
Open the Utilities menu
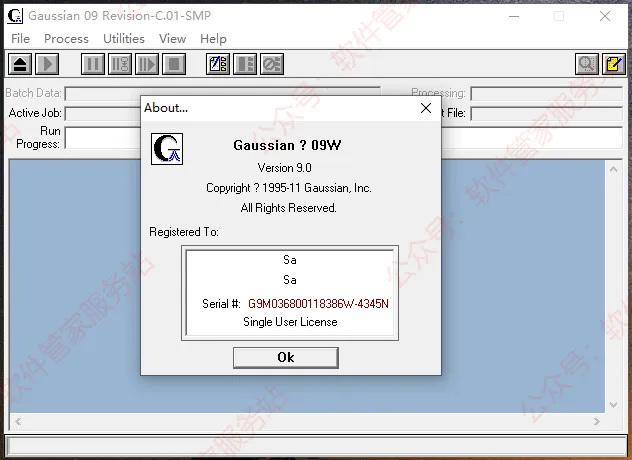(x=124, y=39)
